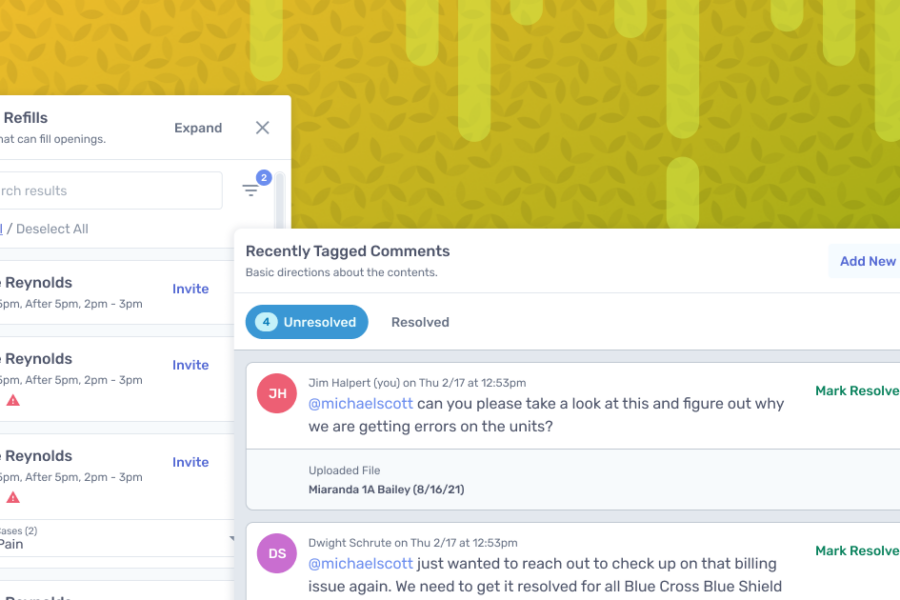
Task: Mark Jim Halpert's comment as resolved
Action: tap(856, 390)
